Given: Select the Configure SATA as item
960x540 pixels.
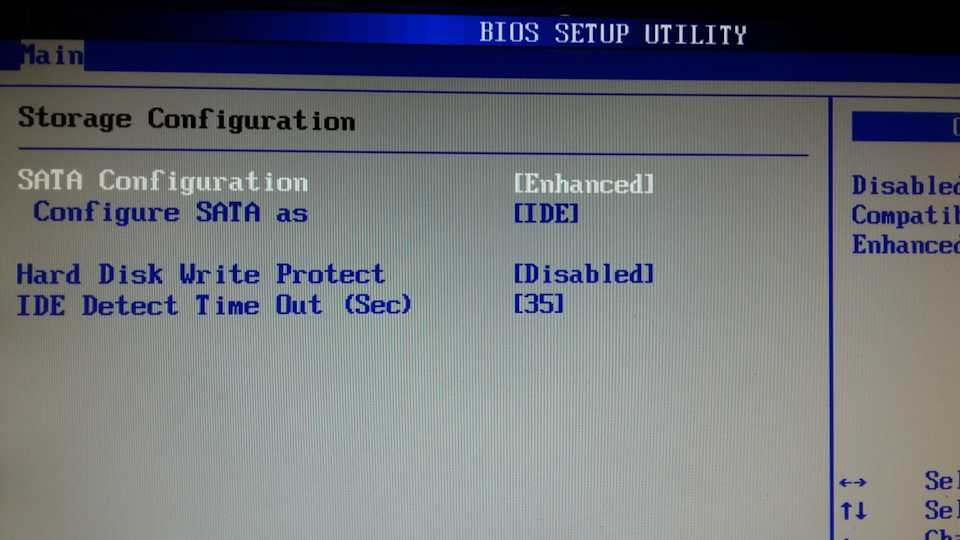Looking at the screenshot, I should pyautogui.click(x=170, y=212).
